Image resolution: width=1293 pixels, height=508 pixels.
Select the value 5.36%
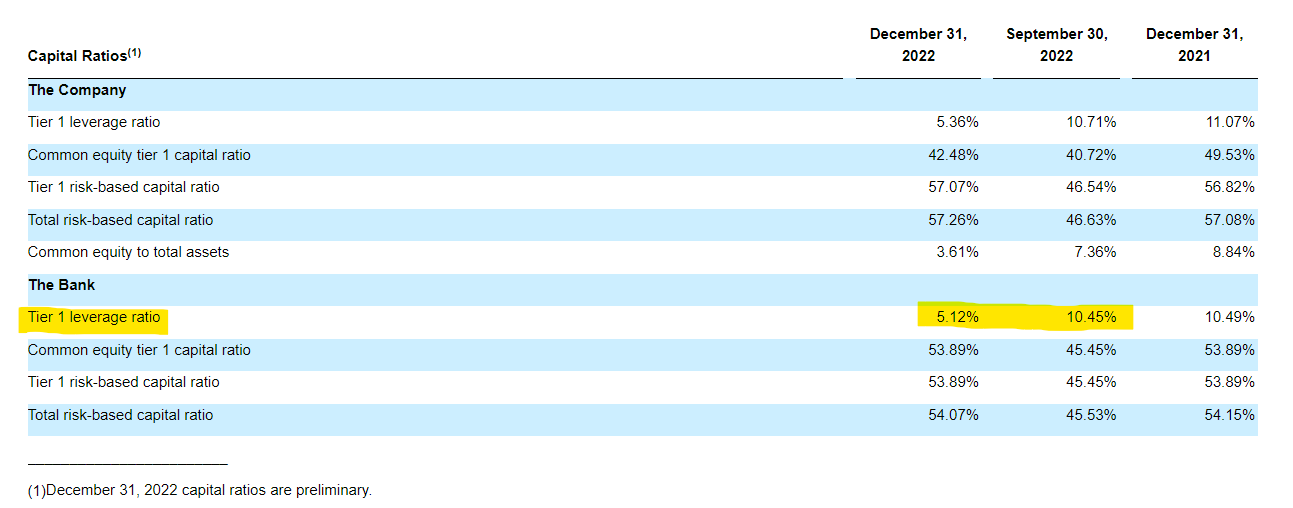click(x=957, y=122)
